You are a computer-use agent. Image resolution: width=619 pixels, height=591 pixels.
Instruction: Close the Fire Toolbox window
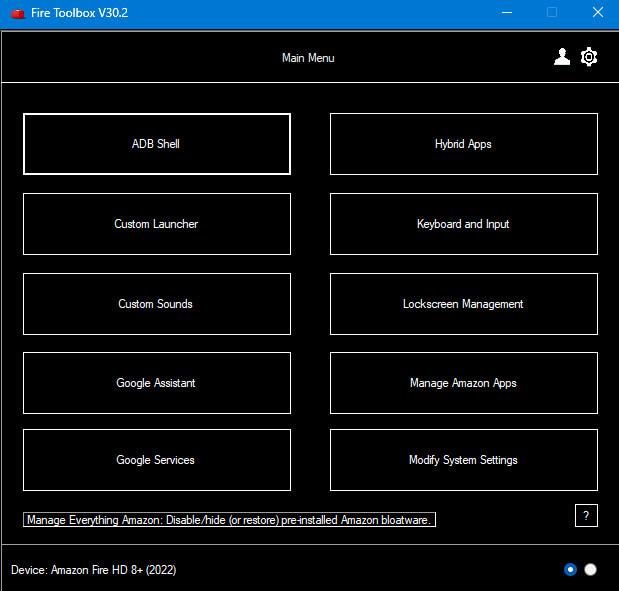(598, 13)
